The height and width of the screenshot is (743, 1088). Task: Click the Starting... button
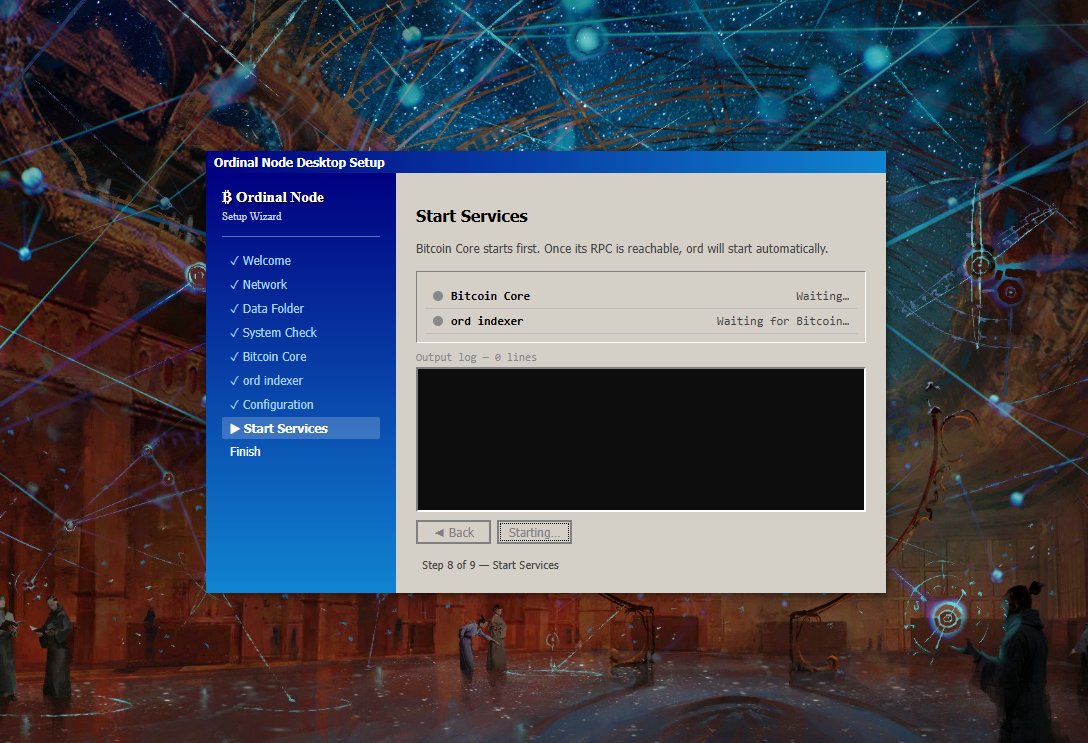(534, 532)
